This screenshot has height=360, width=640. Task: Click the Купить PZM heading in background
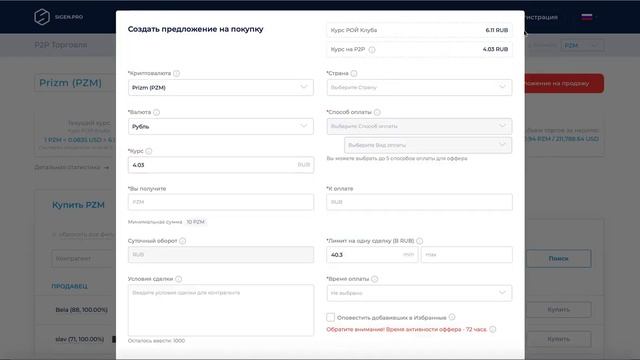click(x=78, y=205)
